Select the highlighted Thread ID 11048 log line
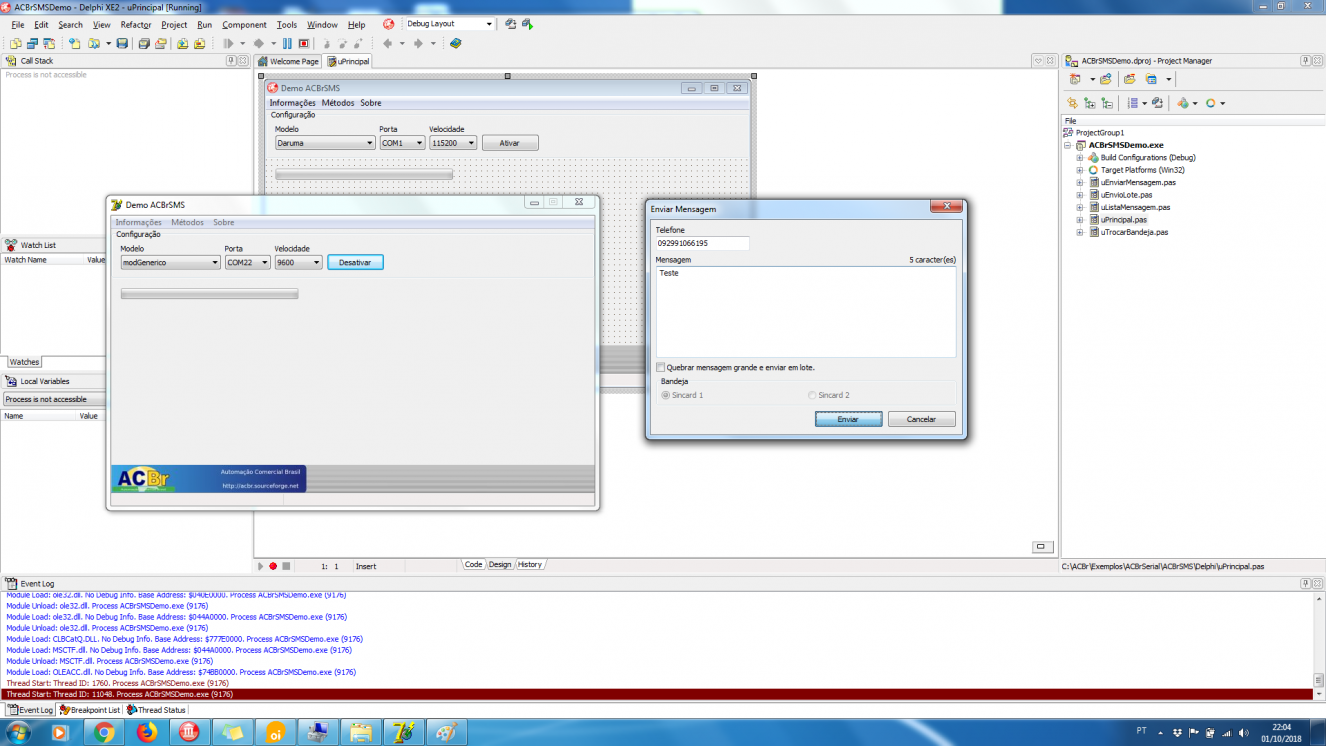1326x746 pixels. 656,694
